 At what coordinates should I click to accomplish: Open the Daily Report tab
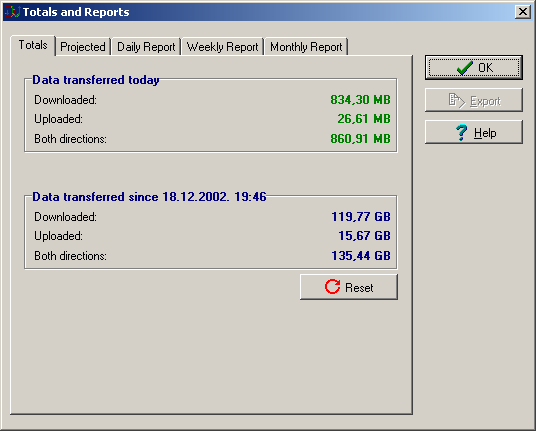click(x=146, y=46)
